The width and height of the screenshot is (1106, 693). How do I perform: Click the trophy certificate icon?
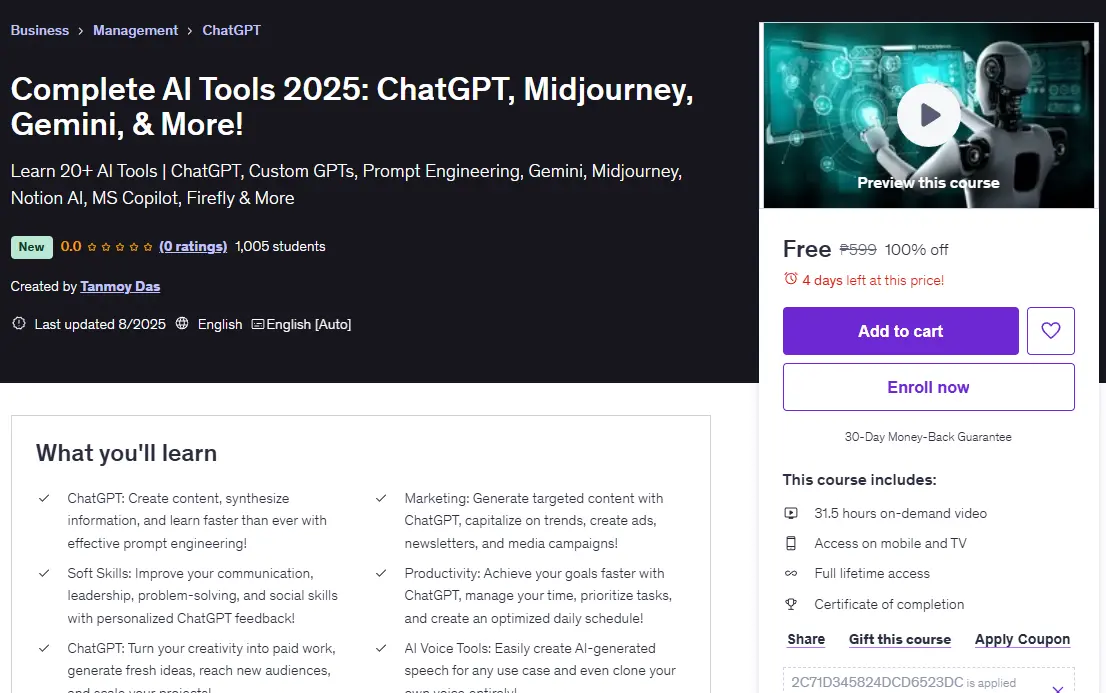click(x=791, y=604)
